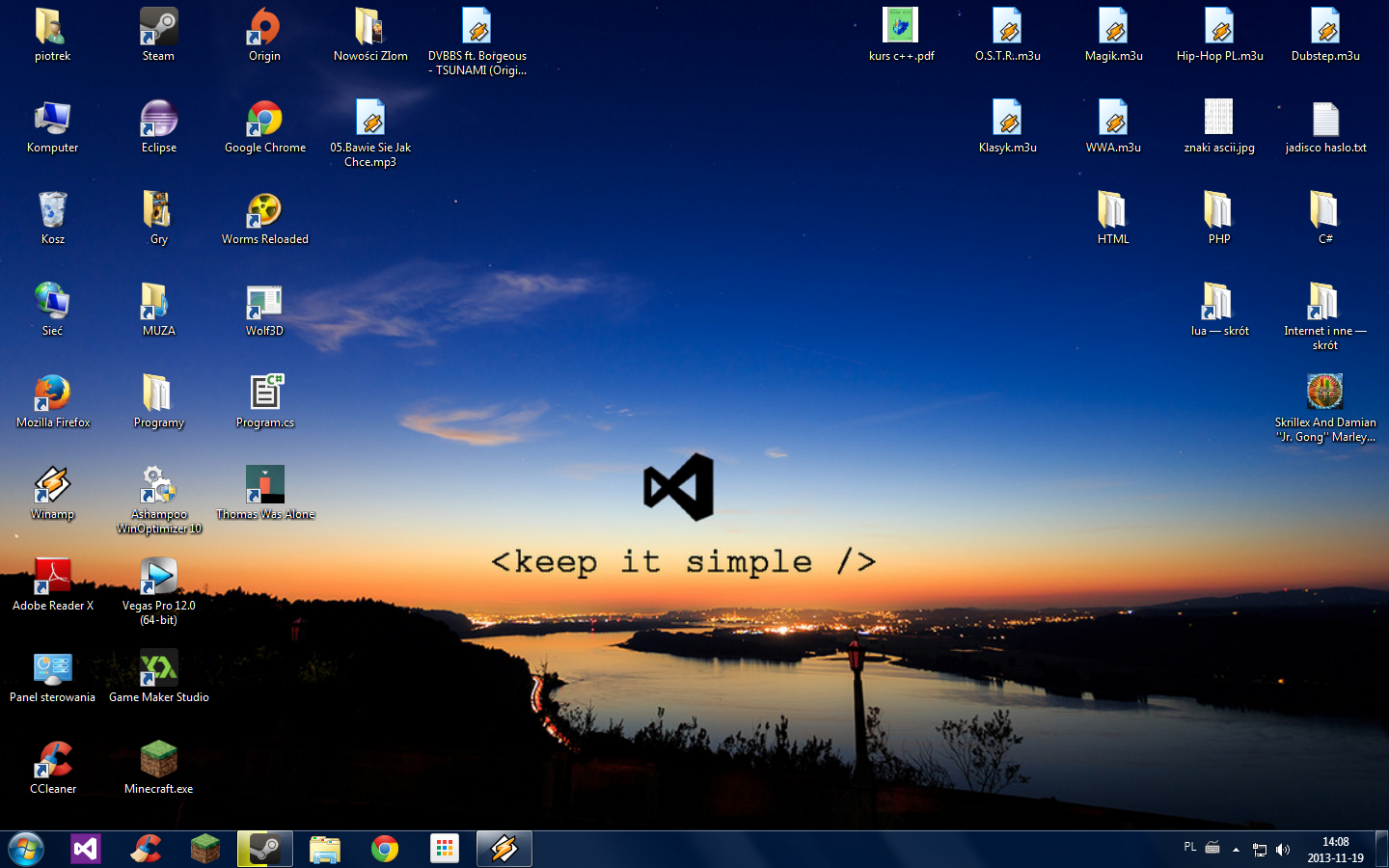Click the Minecraft.exe desktop icon
1389x868 pixels.
[158, 762]
